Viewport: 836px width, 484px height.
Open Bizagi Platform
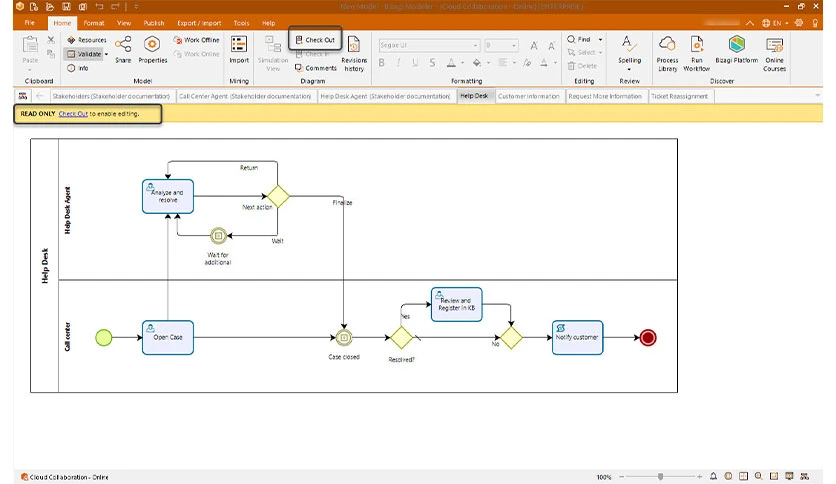click(x=736, y=49)
